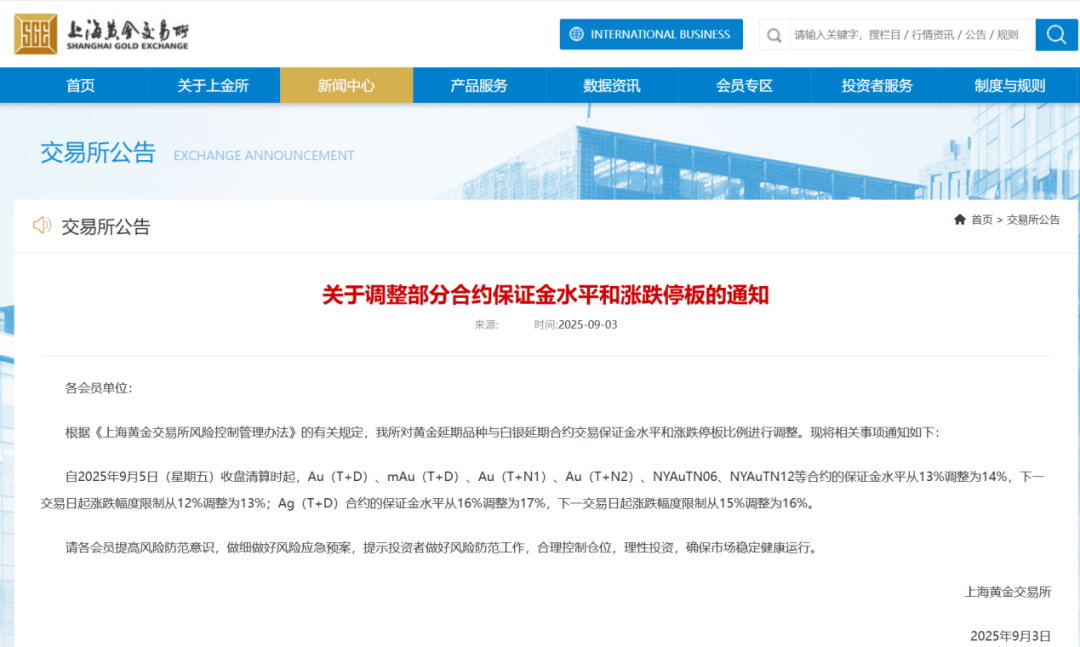Screen dimensions: 1080x647
Task: Click the blue magnifier search button
Action: (x=1055, y=34)
